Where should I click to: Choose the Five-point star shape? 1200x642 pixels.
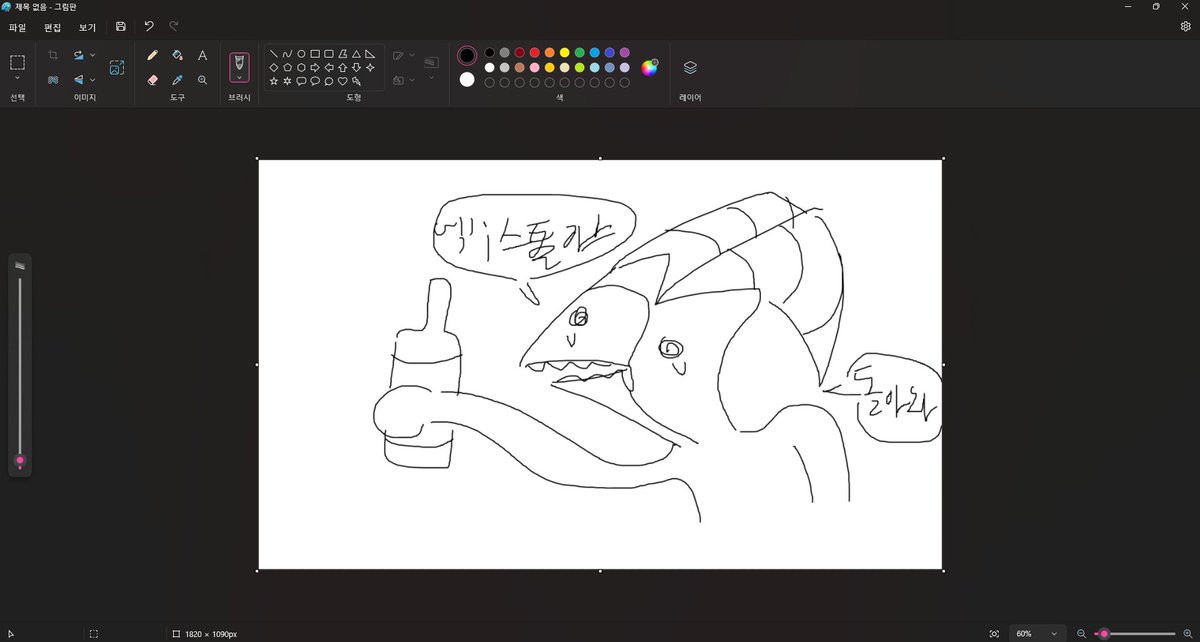click(x=274, y=81)
